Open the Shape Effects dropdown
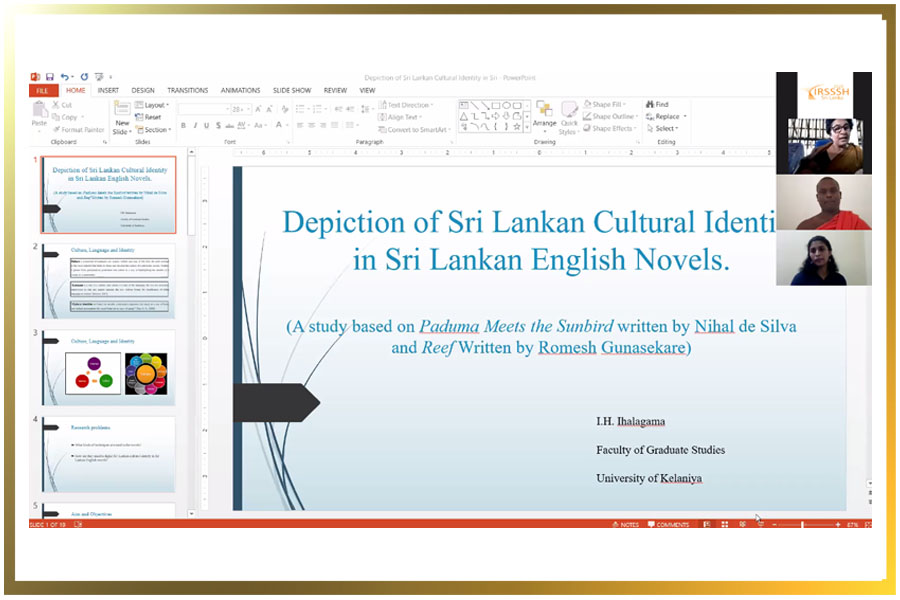The height and width of the screenshot is (600, 900). pos(610,129)
